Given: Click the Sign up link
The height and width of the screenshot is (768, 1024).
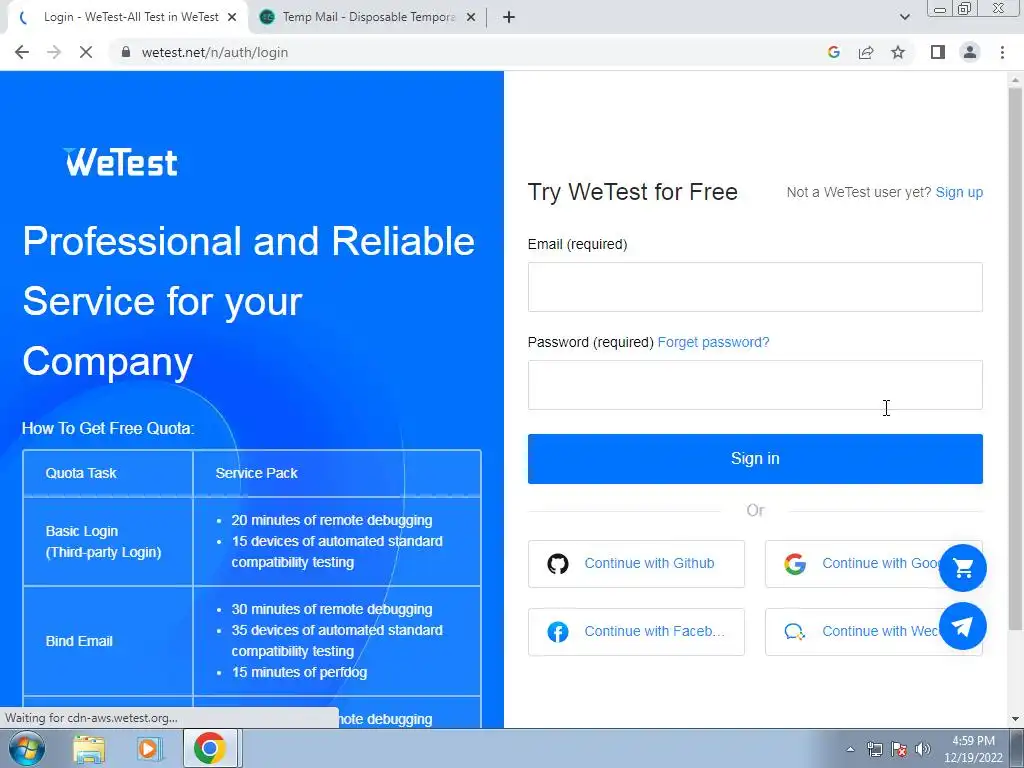Looking at the screenshot, I should pos(959,192).
